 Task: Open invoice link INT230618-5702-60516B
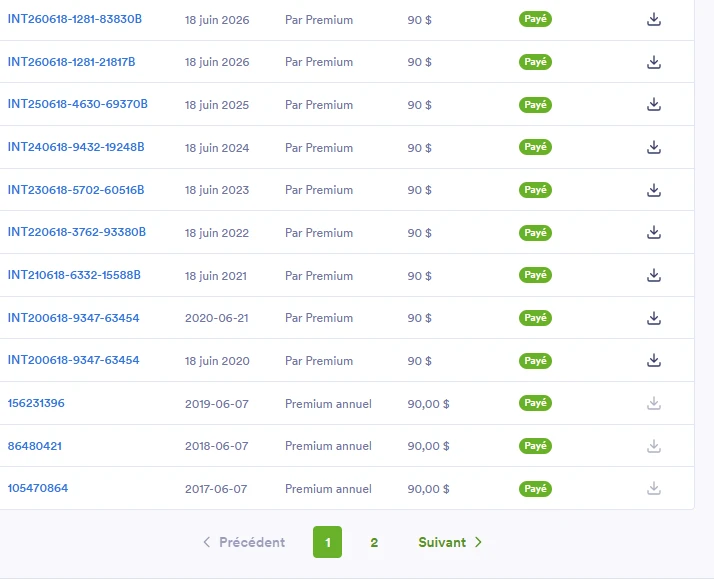(x=76, y=190)
